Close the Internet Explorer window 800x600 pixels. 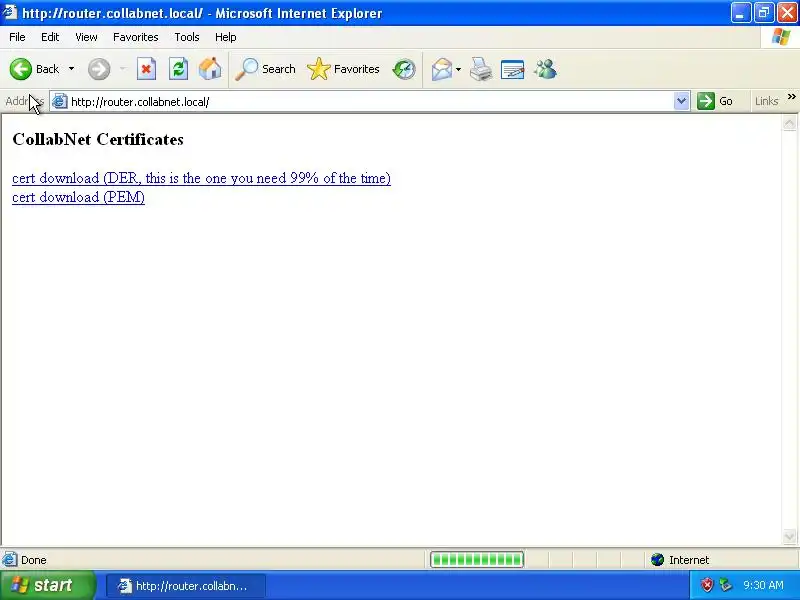[x=787, y=13]
